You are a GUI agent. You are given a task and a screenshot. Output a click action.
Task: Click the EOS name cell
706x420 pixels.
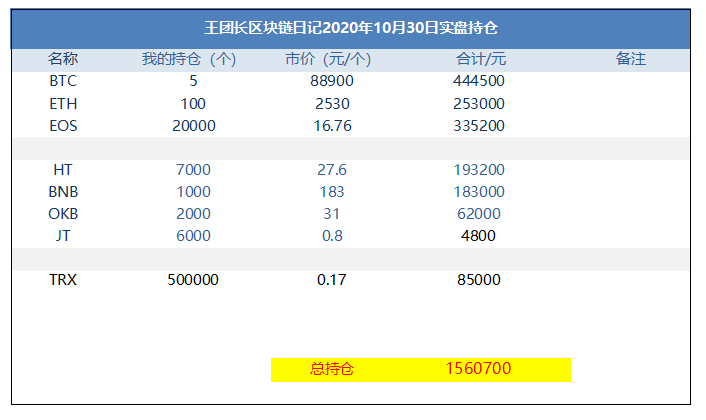63,126
